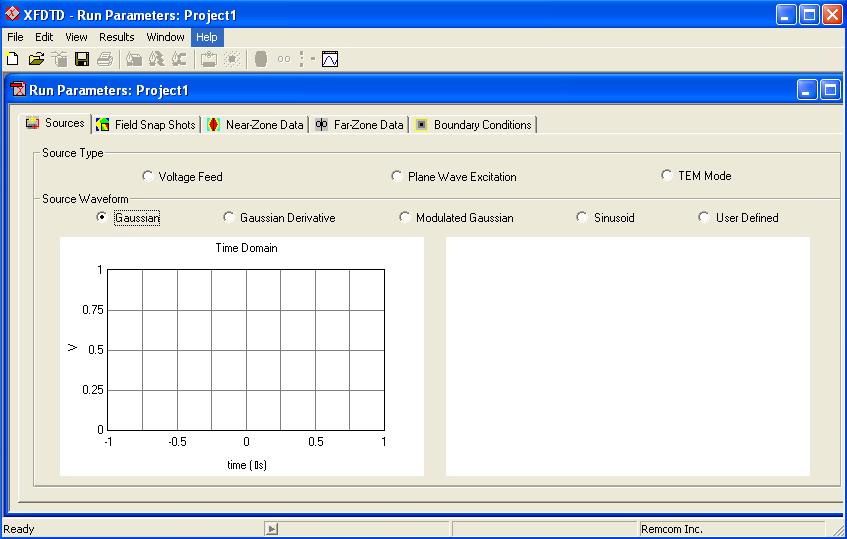847x539 pixels.
Task: Open the Help menu
Action: [x=207, y=37]
